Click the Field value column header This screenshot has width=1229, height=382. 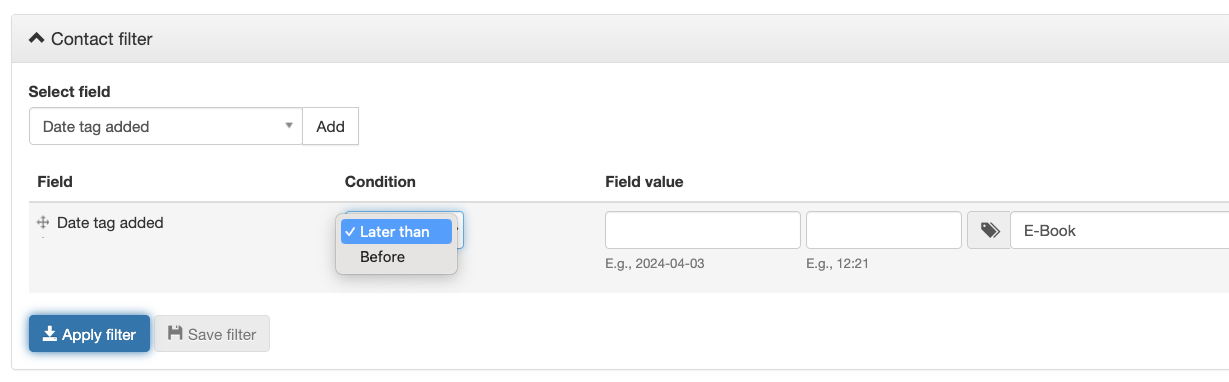click(x=644, y=182)
